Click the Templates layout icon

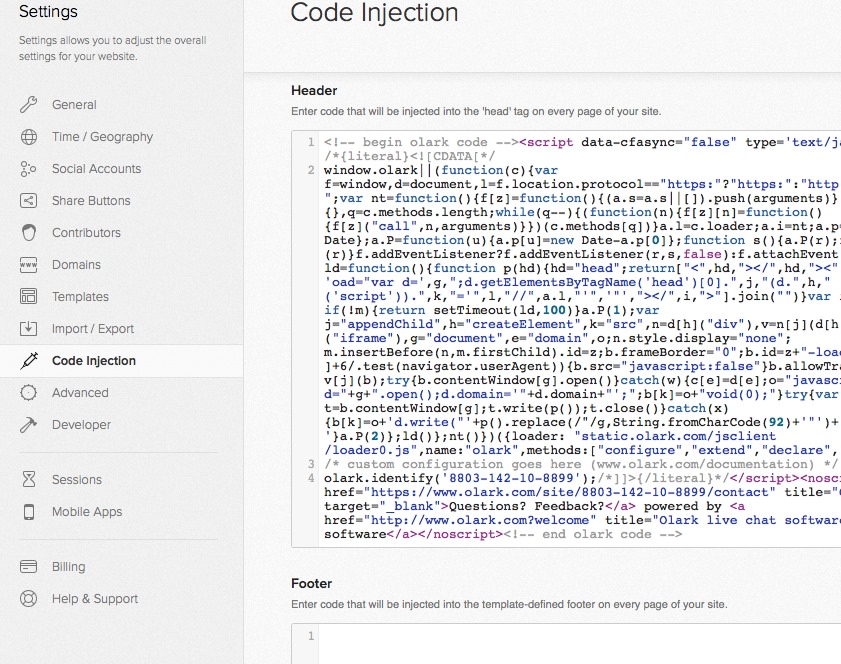coord(29,297)
